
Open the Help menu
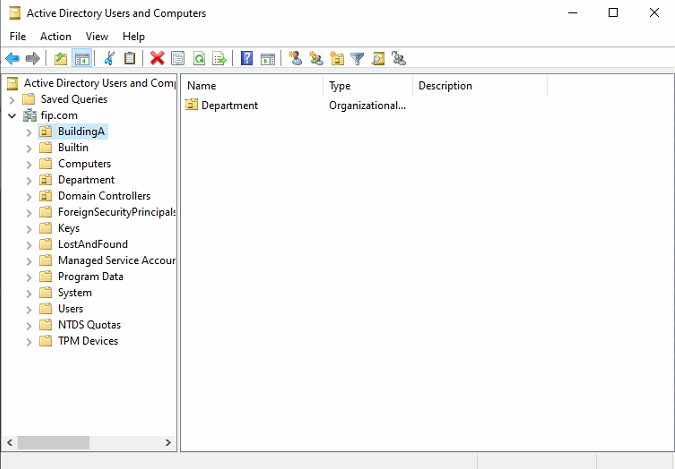(133, 37)
